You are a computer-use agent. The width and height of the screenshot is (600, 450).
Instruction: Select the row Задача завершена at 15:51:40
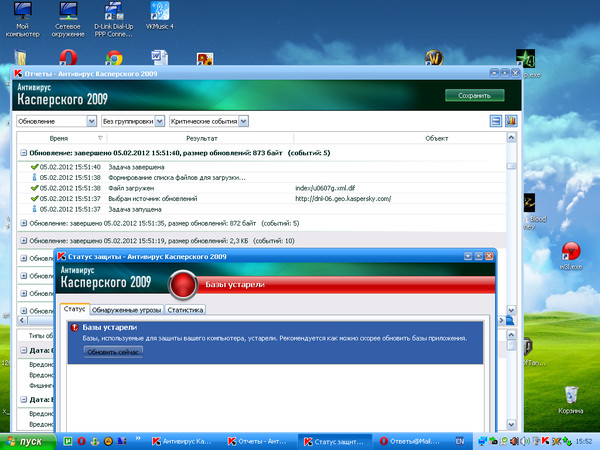point(262,167)
